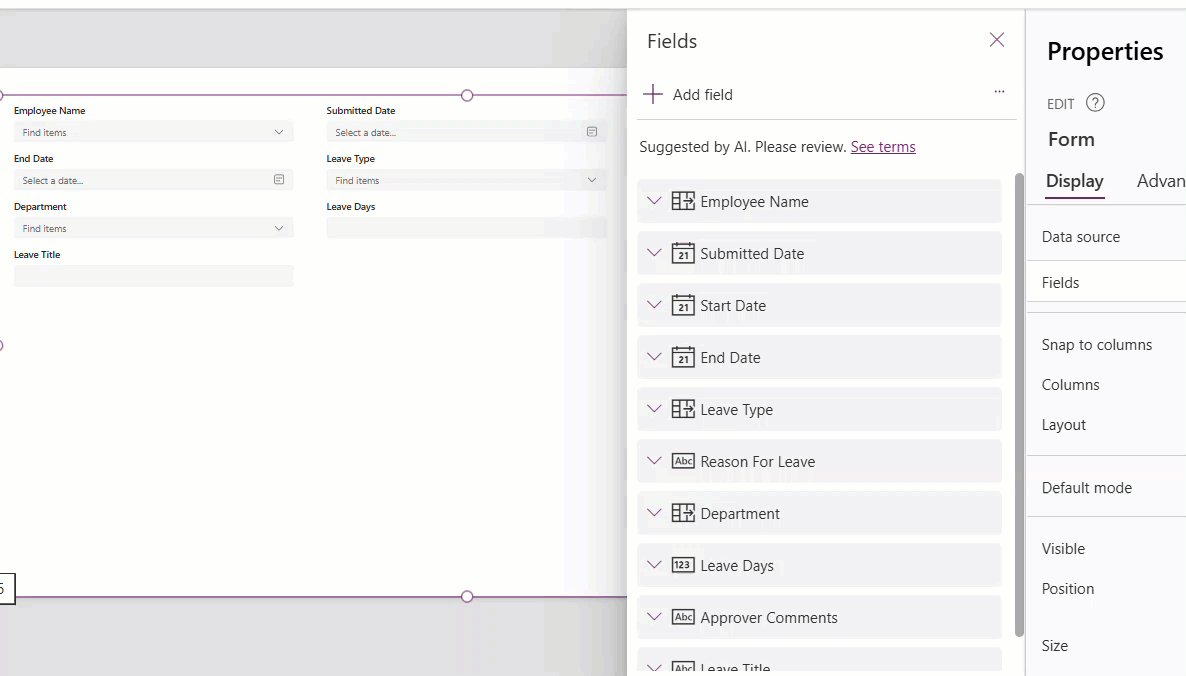The width and height of the screenshot is (1186, 676).
Task: Select the Approver Comments text in the list
Action: (769, 618)
